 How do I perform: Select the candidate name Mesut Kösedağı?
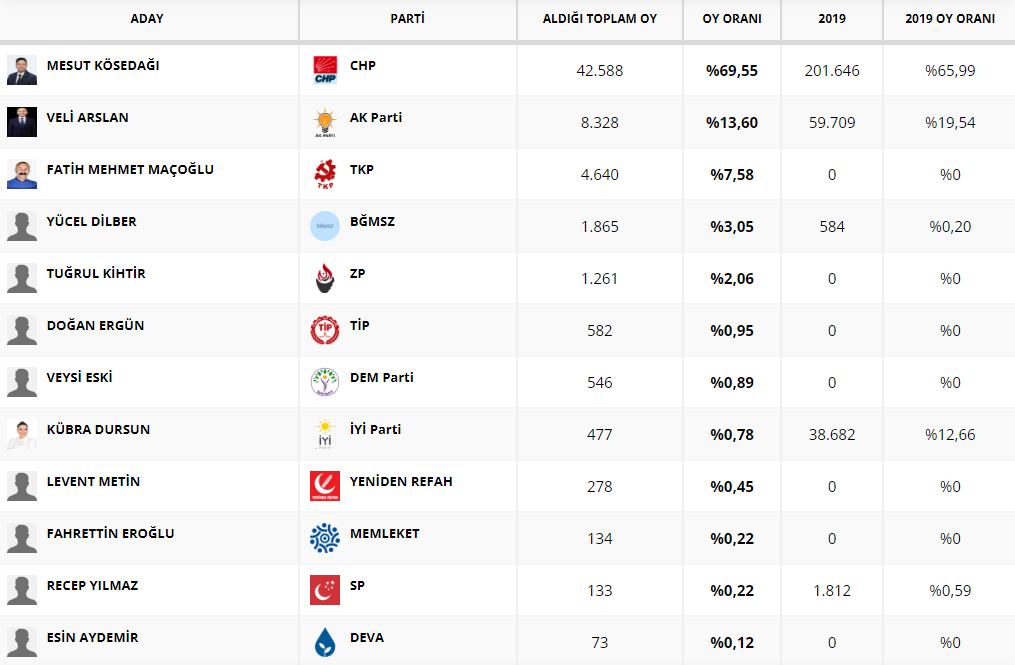click(x=103, y=65)
